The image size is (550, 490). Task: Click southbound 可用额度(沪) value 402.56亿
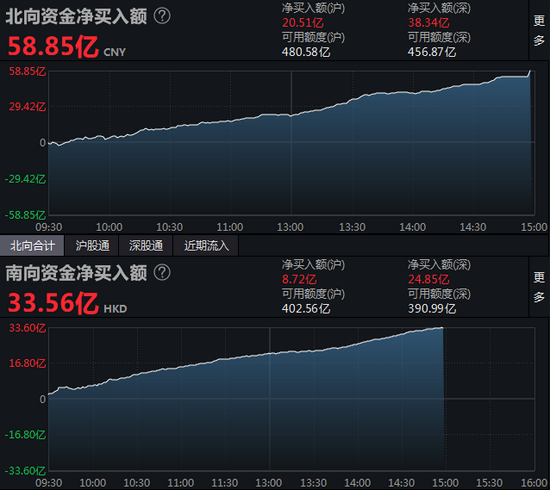coord(306,309)
